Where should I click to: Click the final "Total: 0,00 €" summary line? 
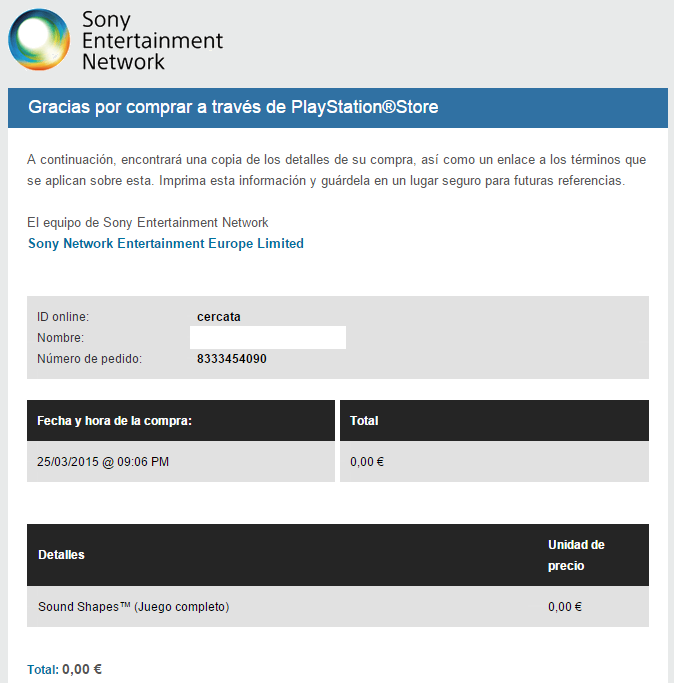tap(65, 669)
